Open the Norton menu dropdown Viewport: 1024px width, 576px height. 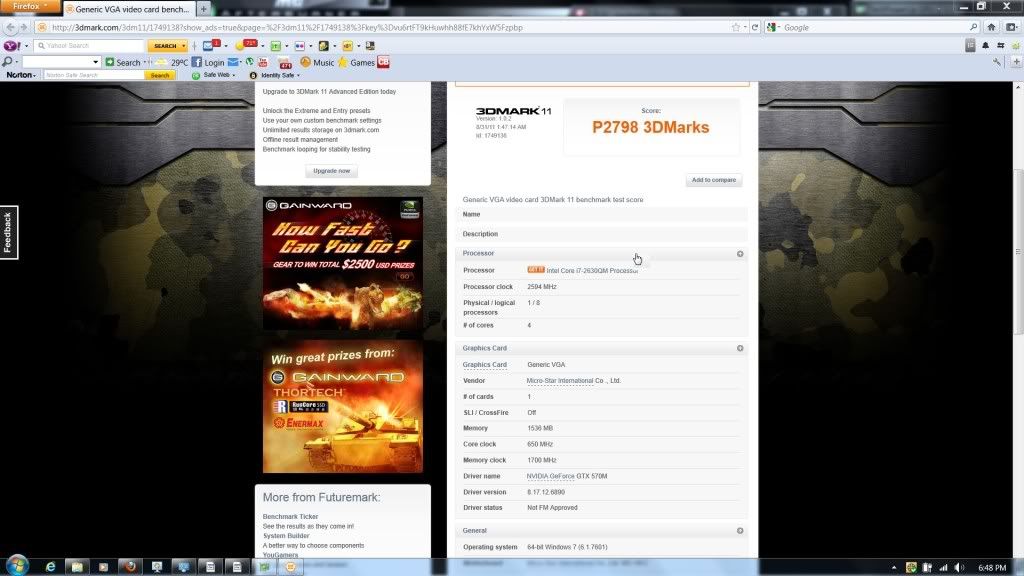[x=21, y=75]
